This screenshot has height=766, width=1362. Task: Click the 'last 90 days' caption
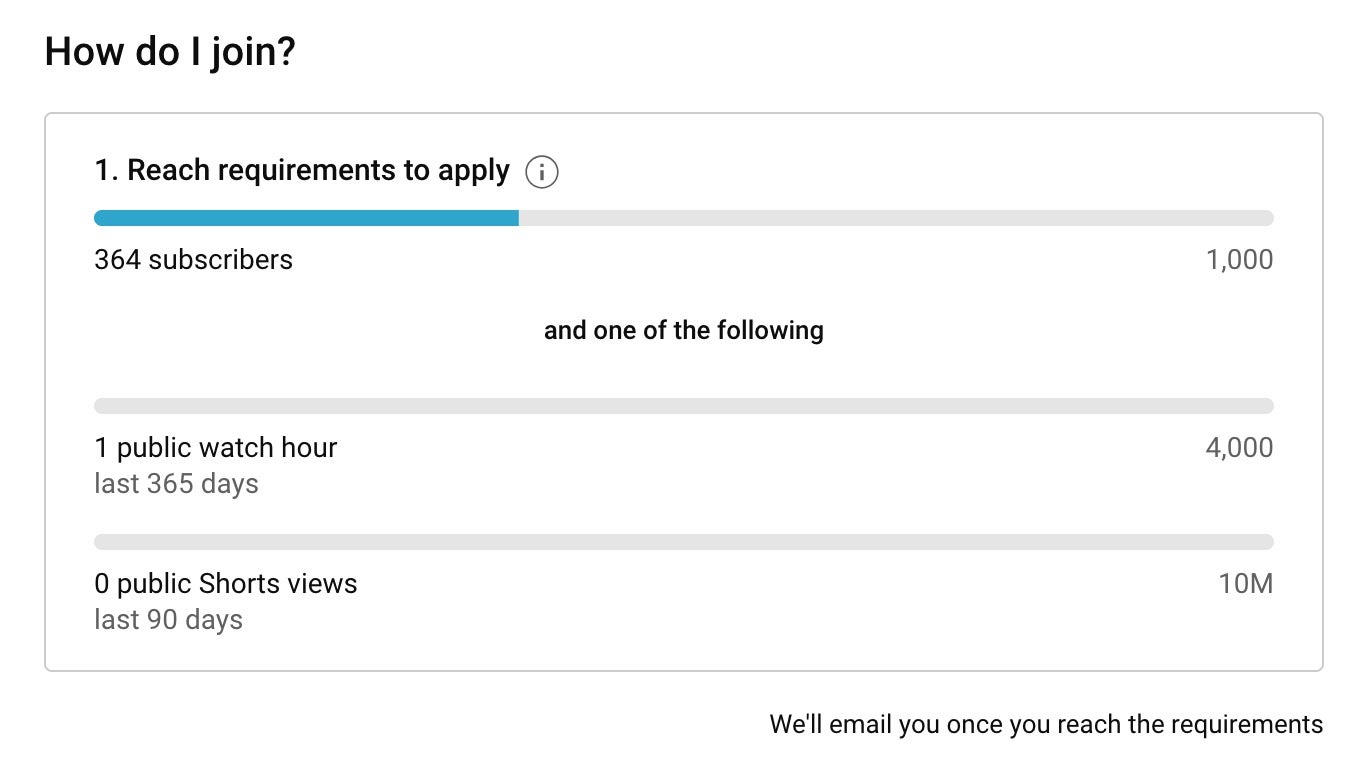[168, 620]
